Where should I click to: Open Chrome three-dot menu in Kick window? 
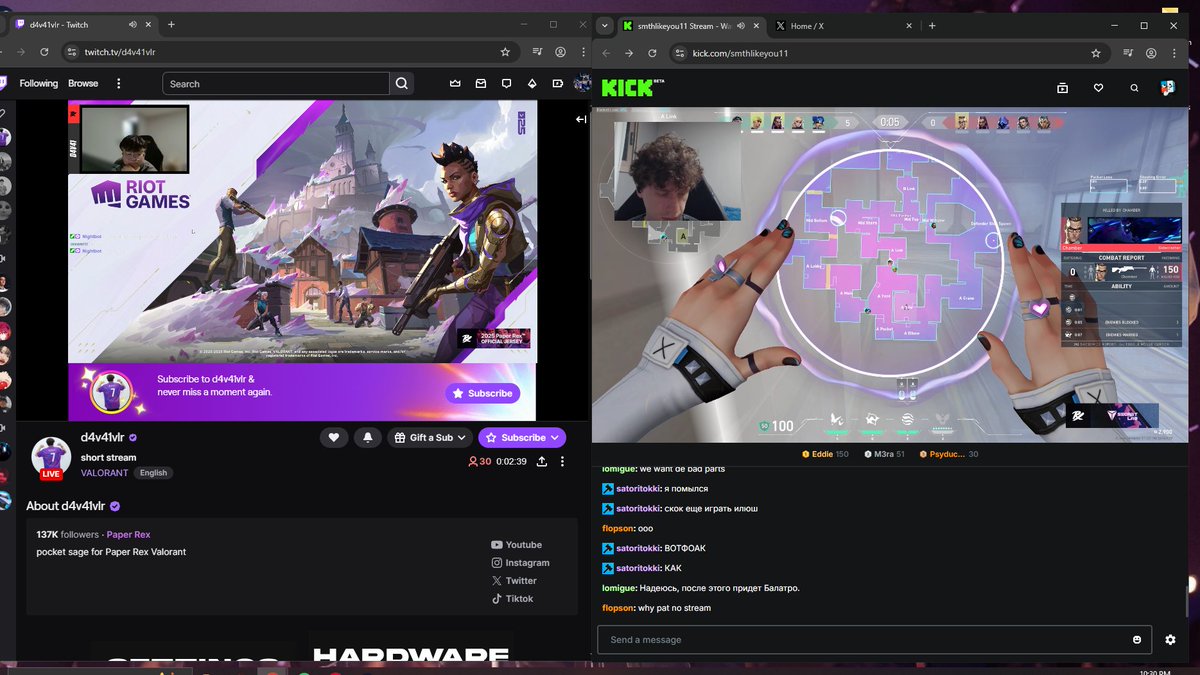[1173, 53]
